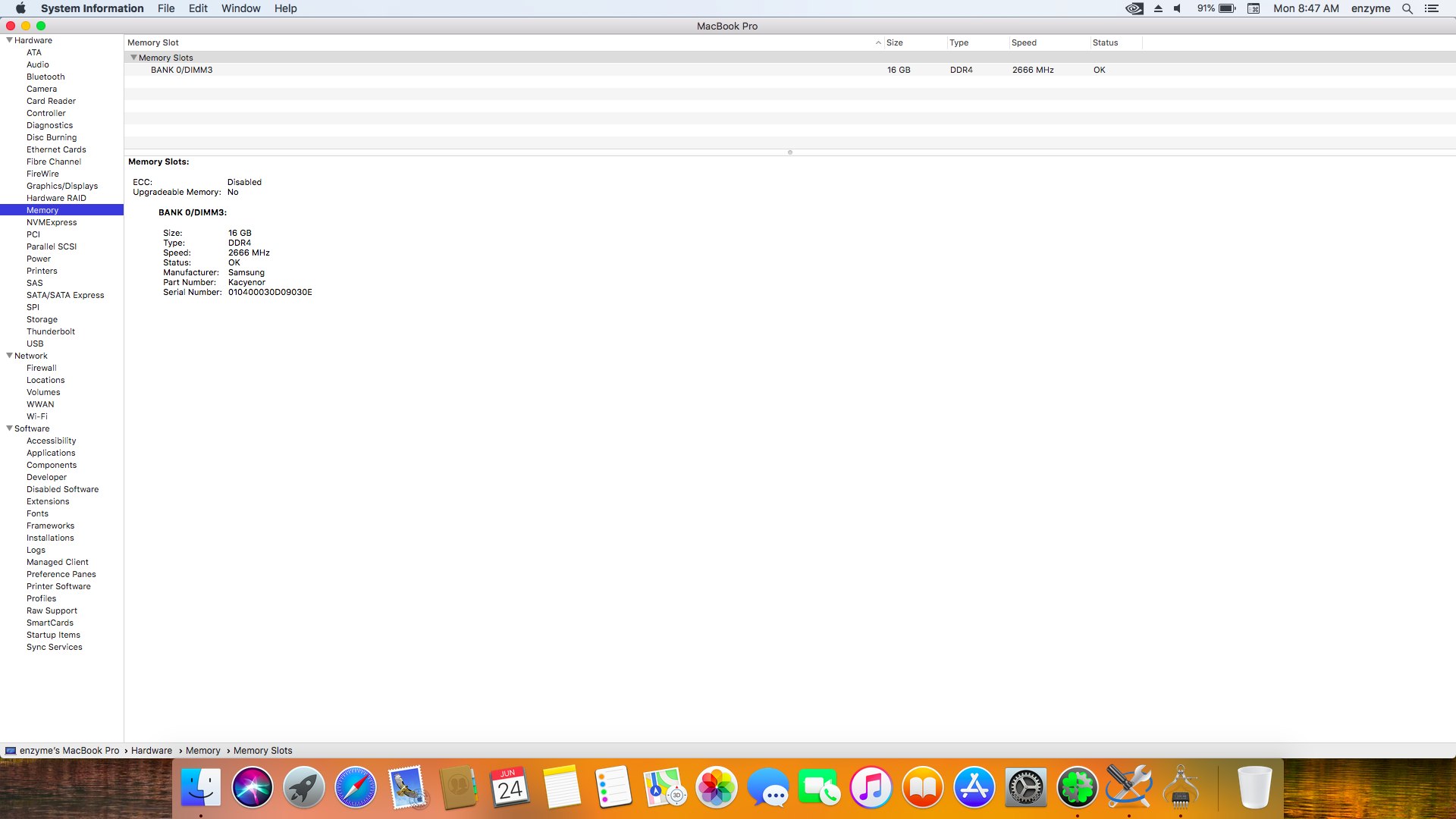Image resolution: width=1456 pixels, height=819 pixels.
Task: Sort by the Memory Slot column header
Action: click(153, 42)
